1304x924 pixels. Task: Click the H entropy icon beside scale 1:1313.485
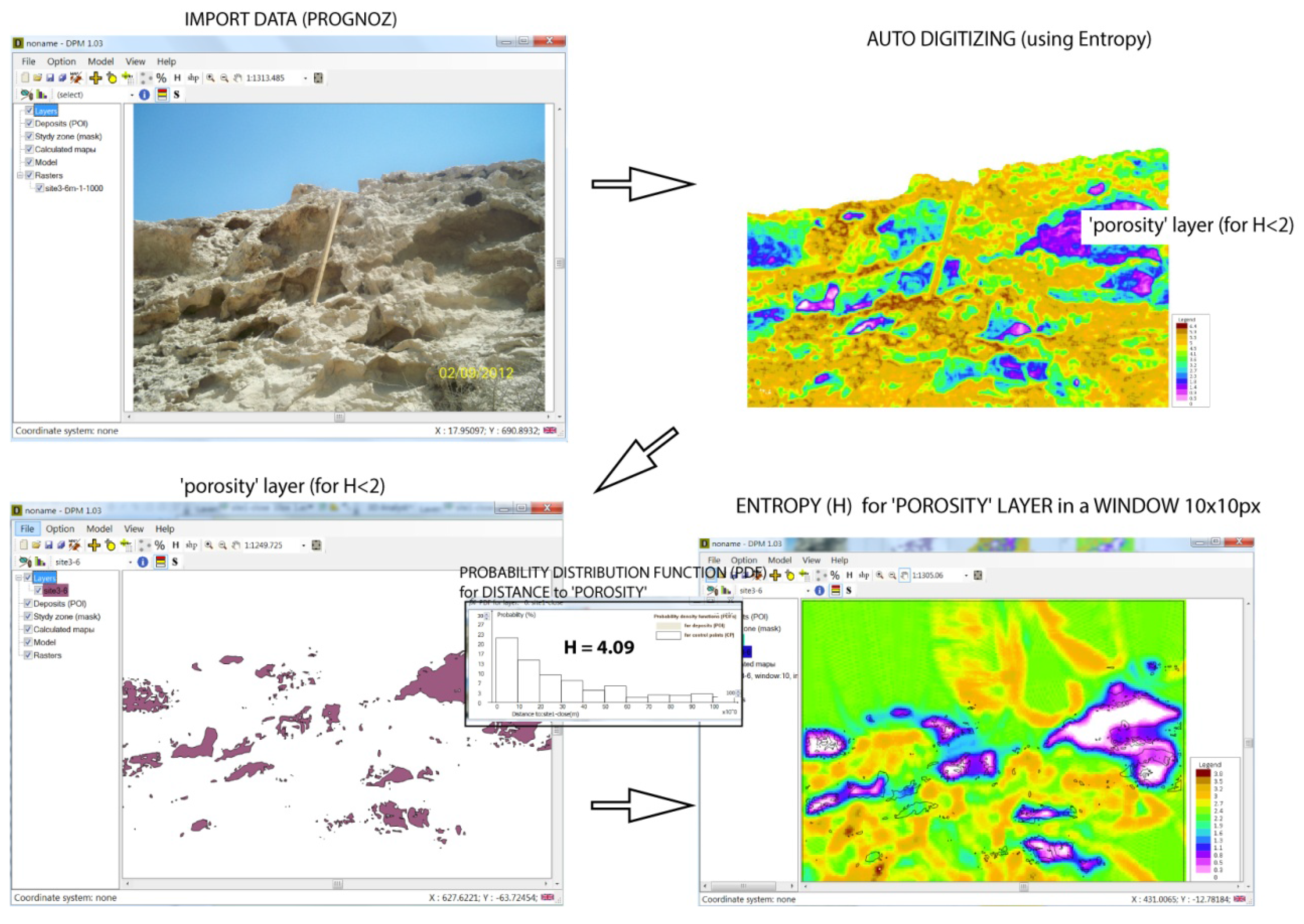click(177, 78)
